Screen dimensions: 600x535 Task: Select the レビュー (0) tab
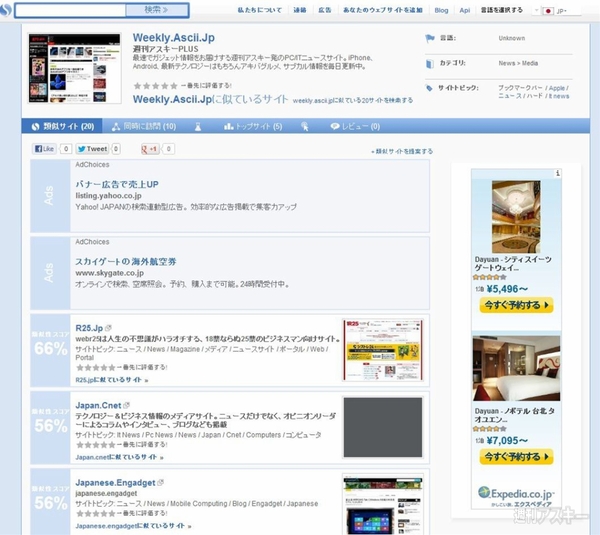click(355, 126)
